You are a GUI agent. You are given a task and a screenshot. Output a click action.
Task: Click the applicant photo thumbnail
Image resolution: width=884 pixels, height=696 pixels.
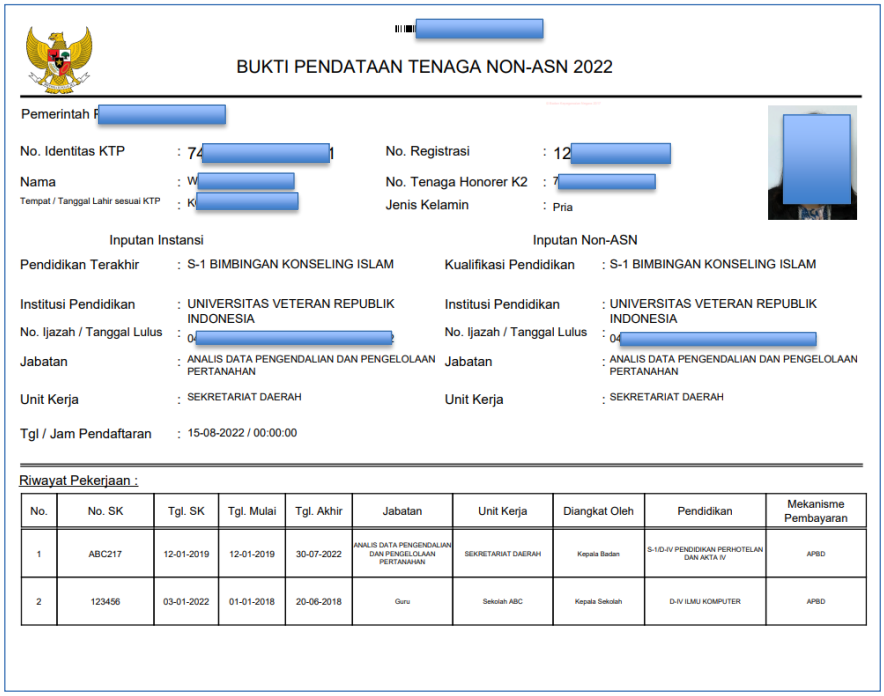point(812,162)
